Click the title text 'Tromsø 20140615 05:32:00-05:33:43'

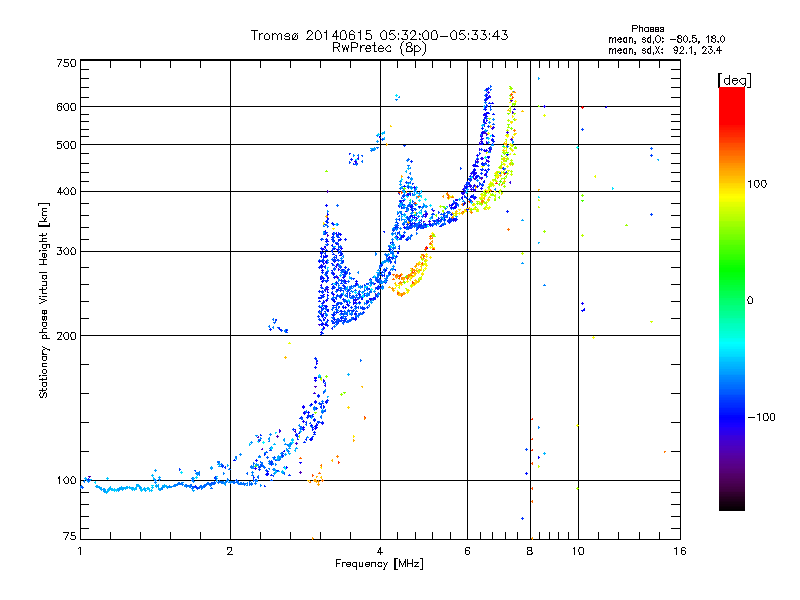point(379,35)
